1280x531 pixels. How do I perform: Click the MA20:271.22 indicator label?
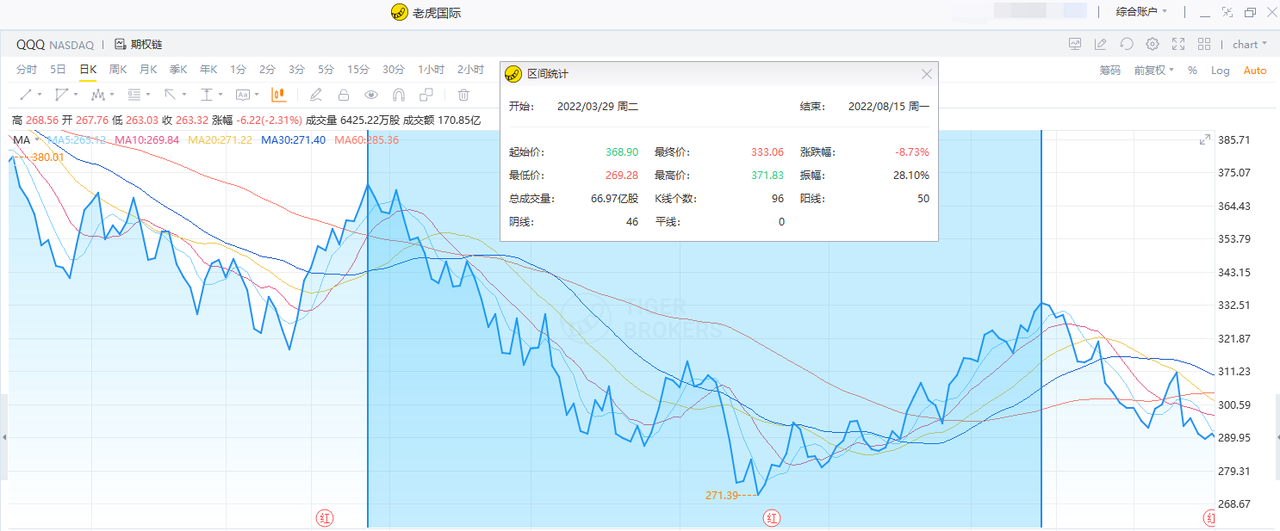[x=220, y=140]
